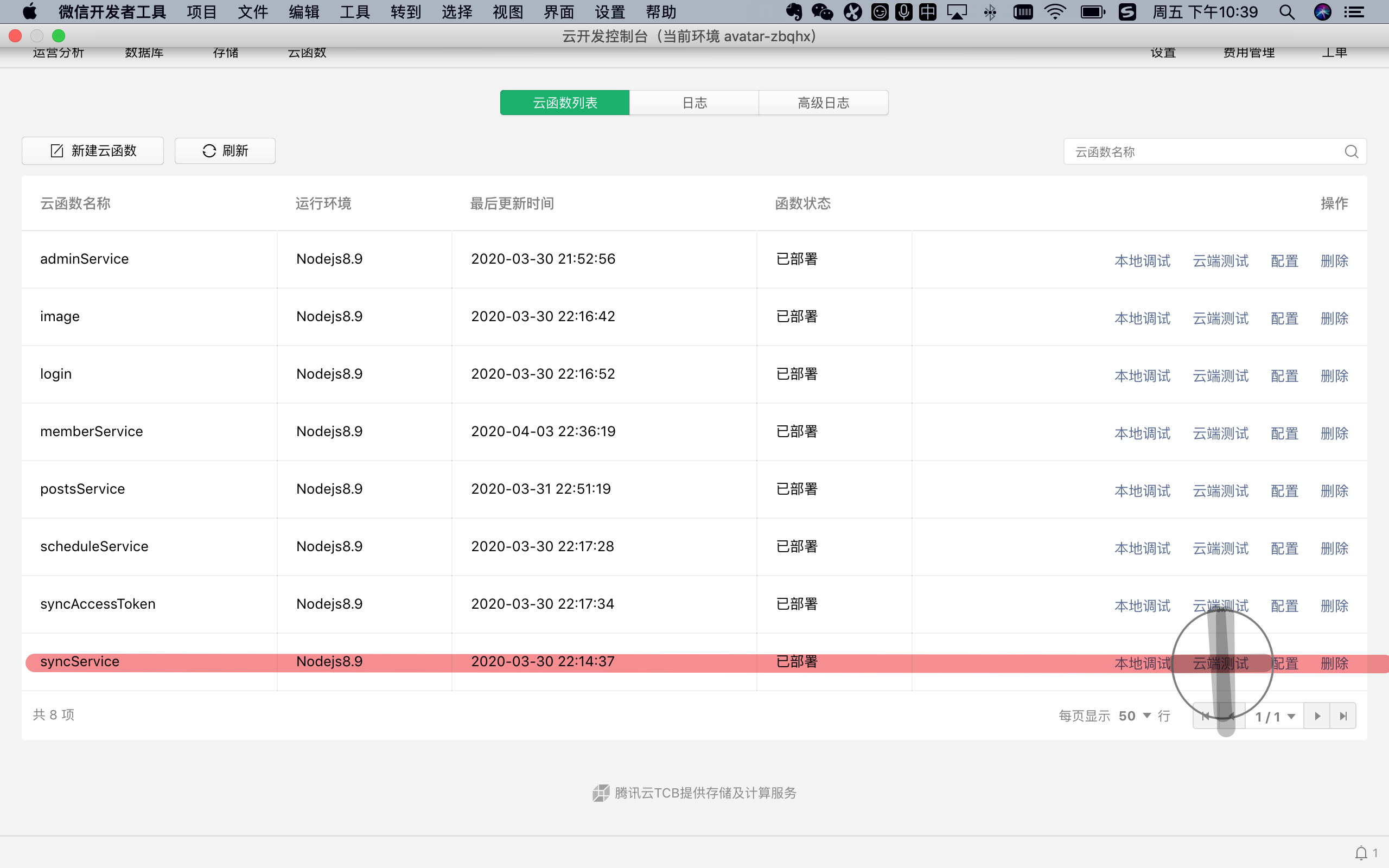1389x868 pixels.
Task: Open the 设置 section in console
Action: tap(1163, 53)
